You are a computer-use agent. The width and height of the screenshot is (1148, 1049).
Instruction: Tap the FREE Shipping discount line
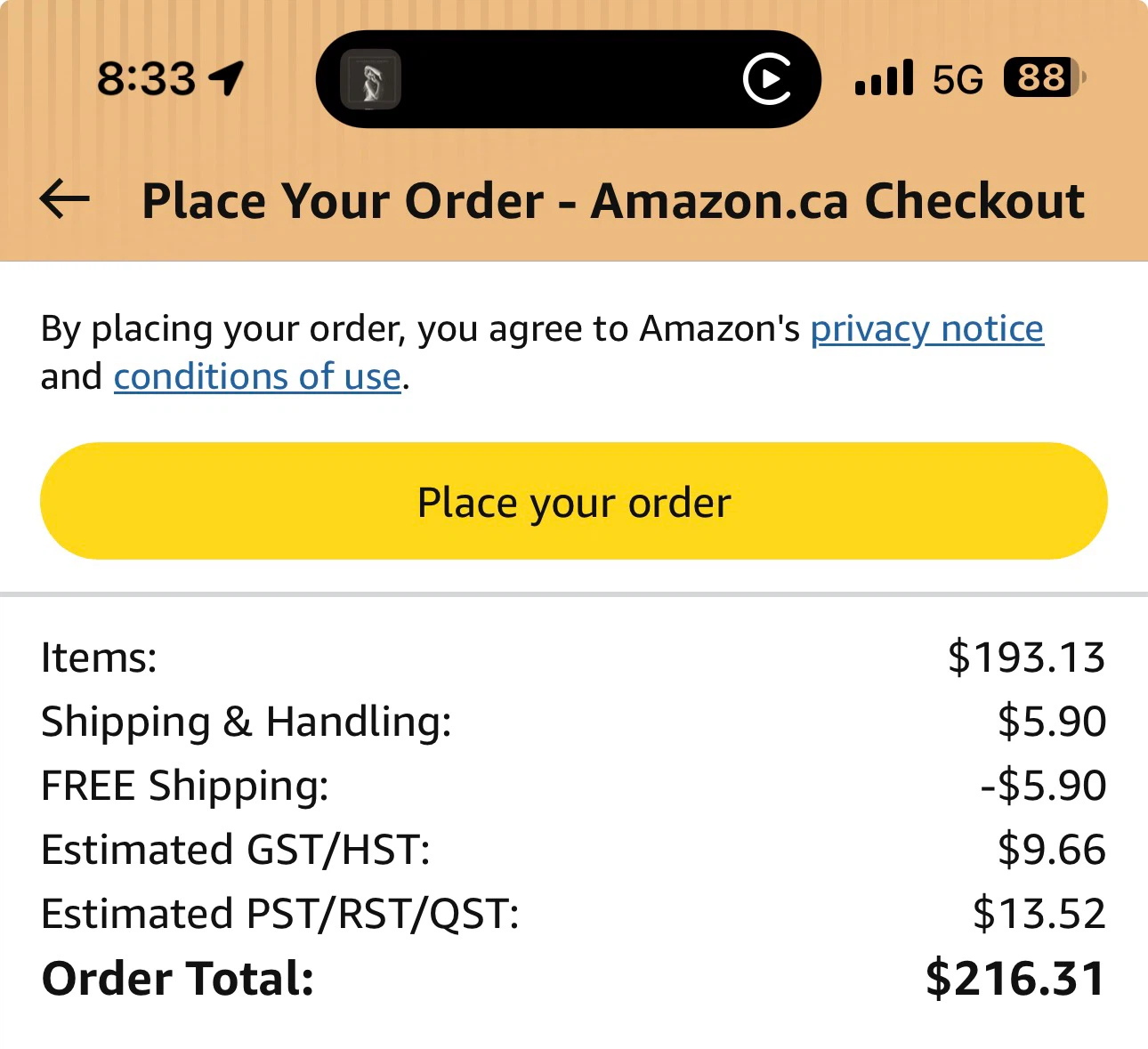click(573, 786)
